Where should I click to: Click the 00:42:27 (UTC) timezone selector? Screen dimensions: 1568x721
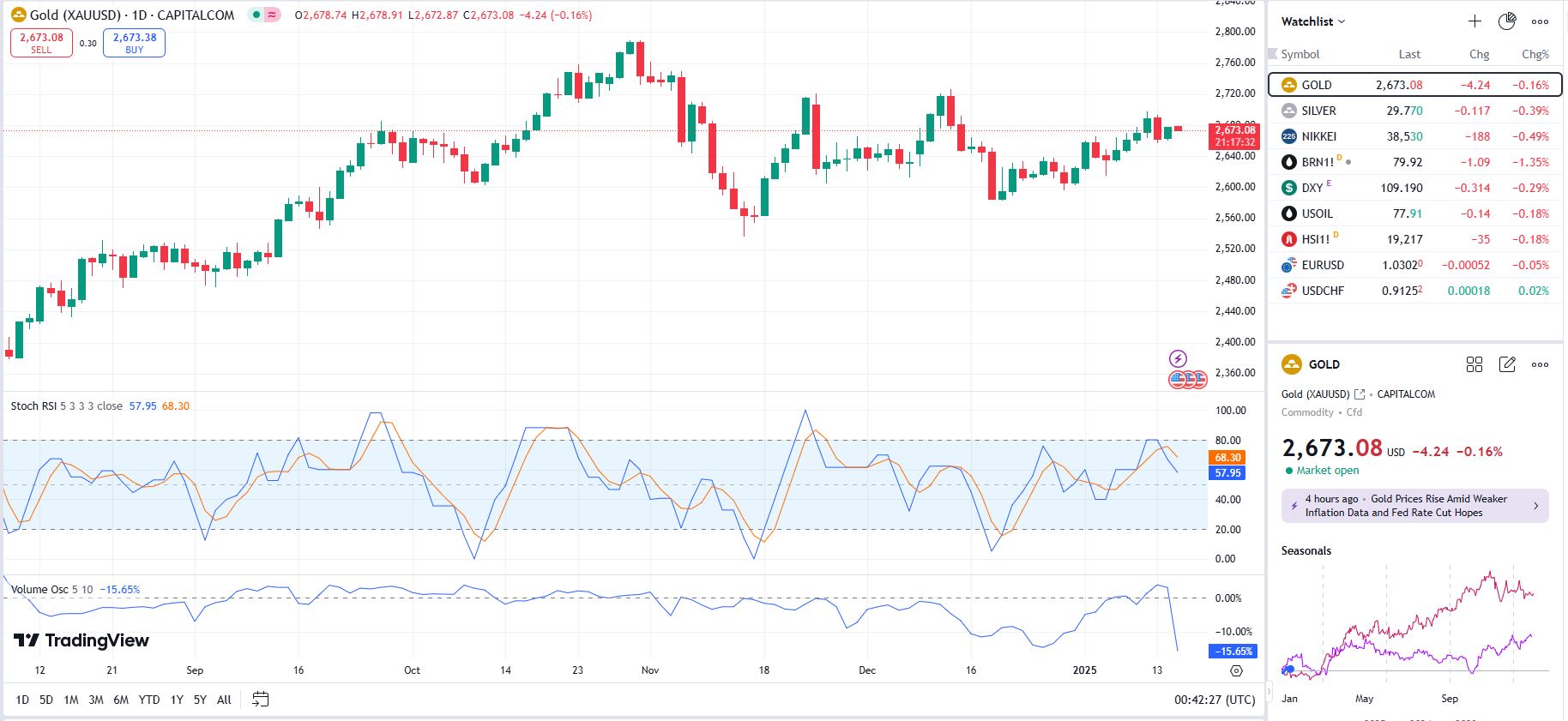point(1215,700)
